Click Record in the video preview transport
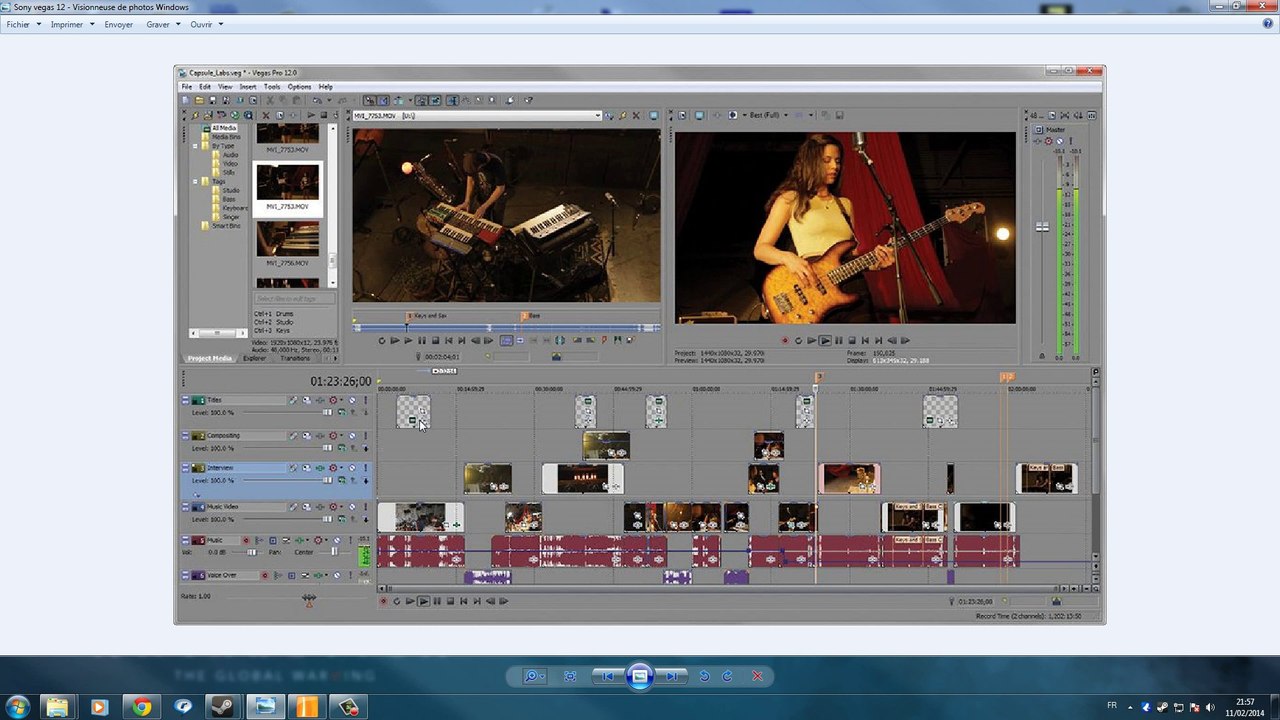The image size is (1280, 720). tap(785, 341)
